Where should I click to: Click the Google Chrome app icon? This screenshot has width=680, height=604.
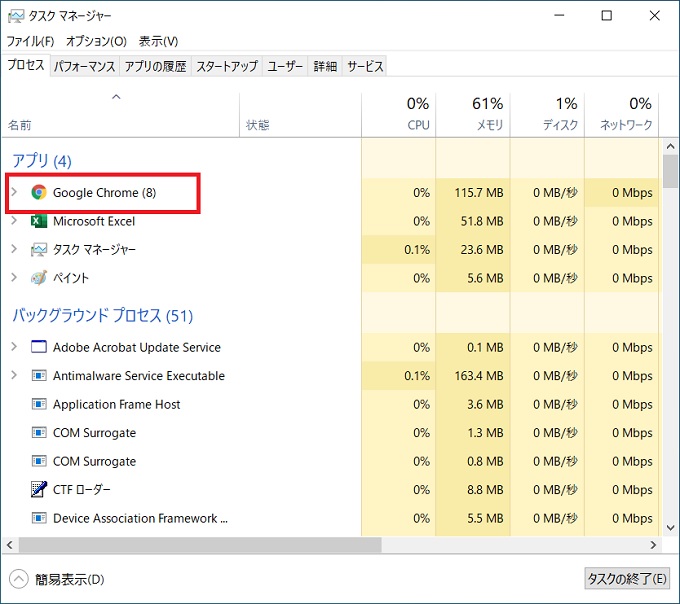[39, 192]
